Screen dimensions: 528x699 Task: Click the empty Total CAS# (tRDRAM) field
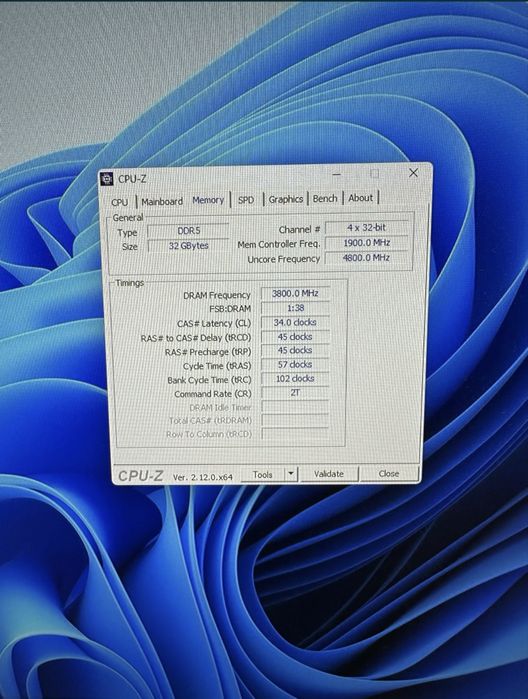click(295, 420)
